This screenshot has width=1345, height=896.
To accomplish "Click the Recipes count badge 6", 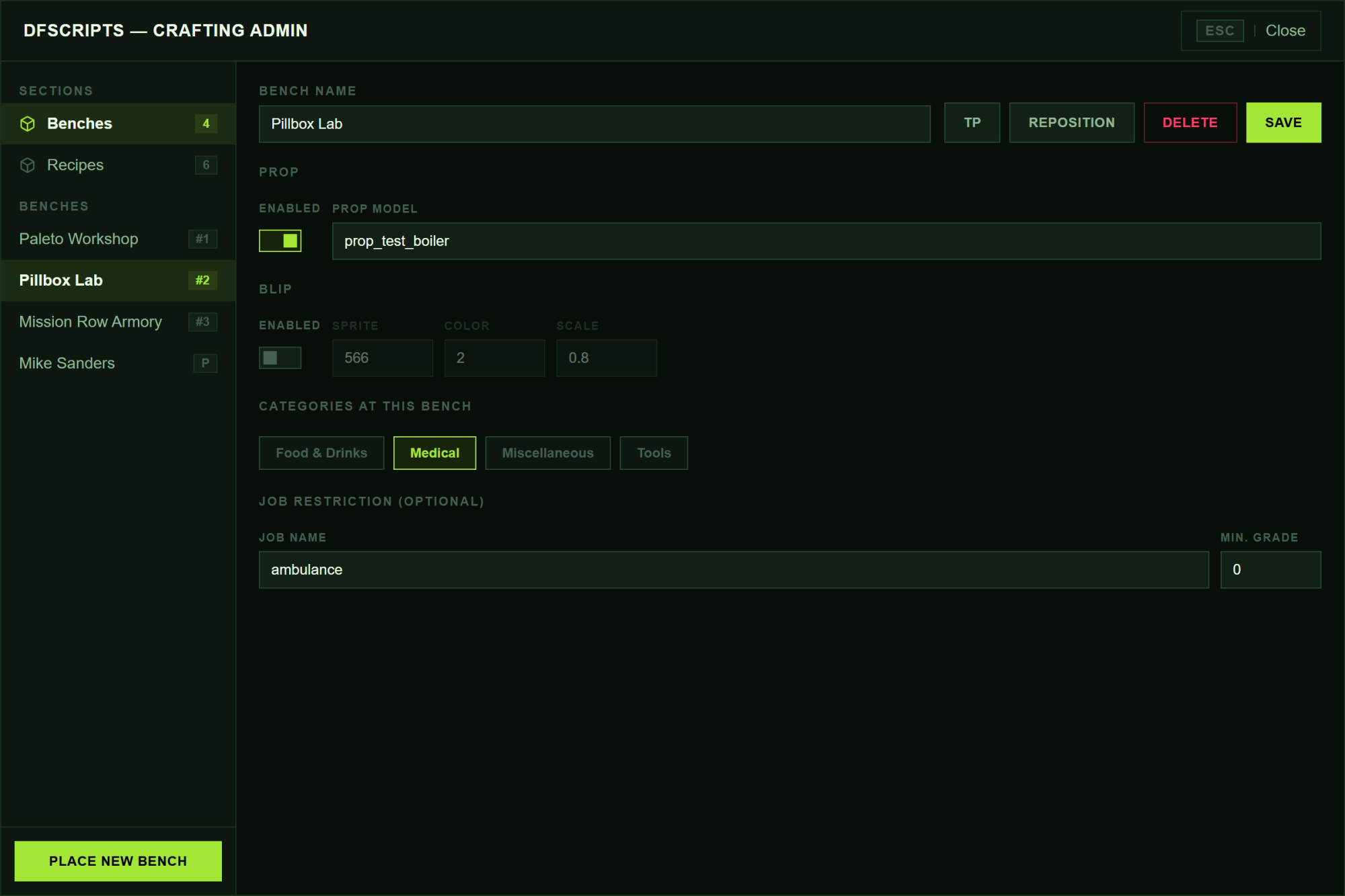I will coord(206,165).
